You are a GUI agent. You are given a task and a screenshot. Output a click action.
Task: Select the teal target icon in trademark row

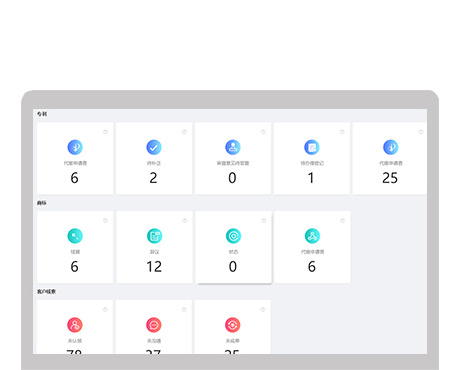pos(233,236)
